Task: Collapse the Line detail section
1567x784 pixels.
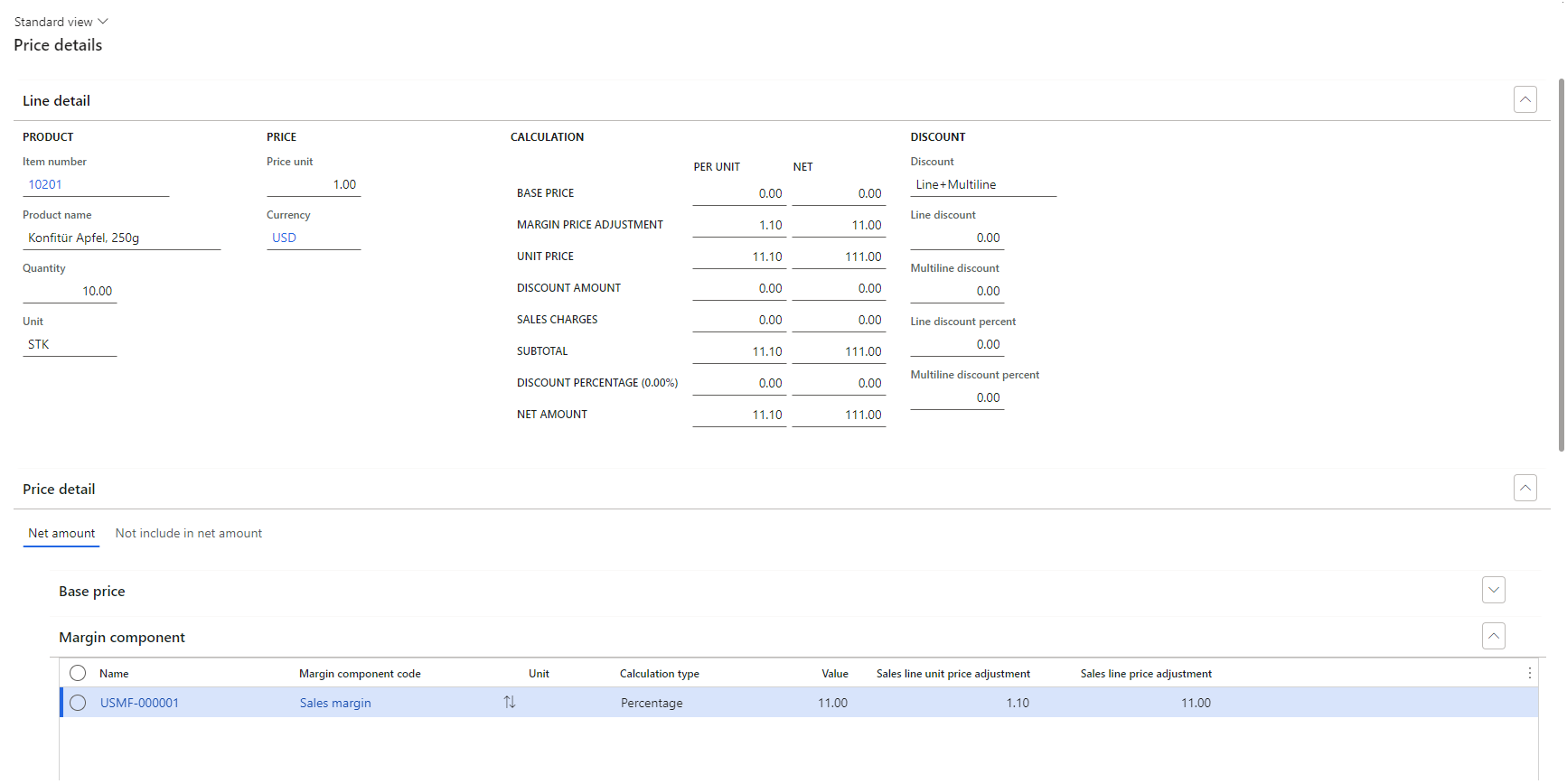Action: pos(1525,99)
